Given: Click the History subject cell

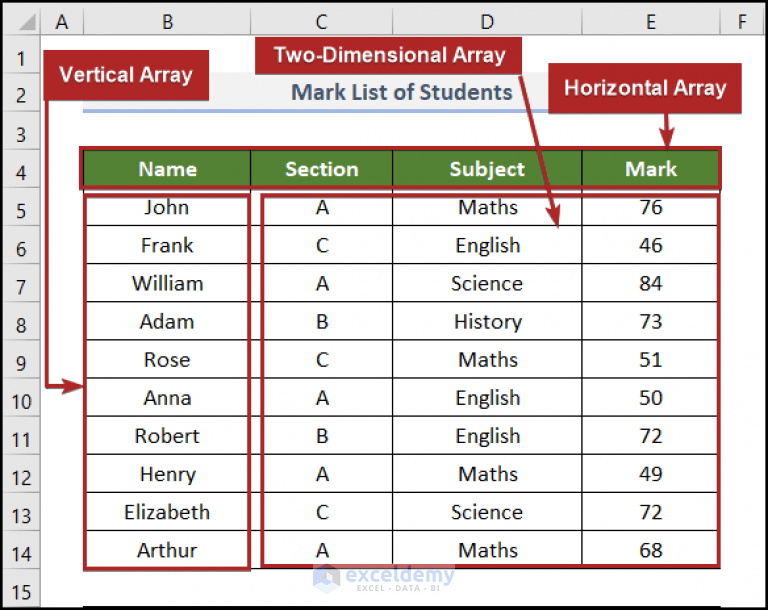Looking at the screenshot, I should coord(487,321).
